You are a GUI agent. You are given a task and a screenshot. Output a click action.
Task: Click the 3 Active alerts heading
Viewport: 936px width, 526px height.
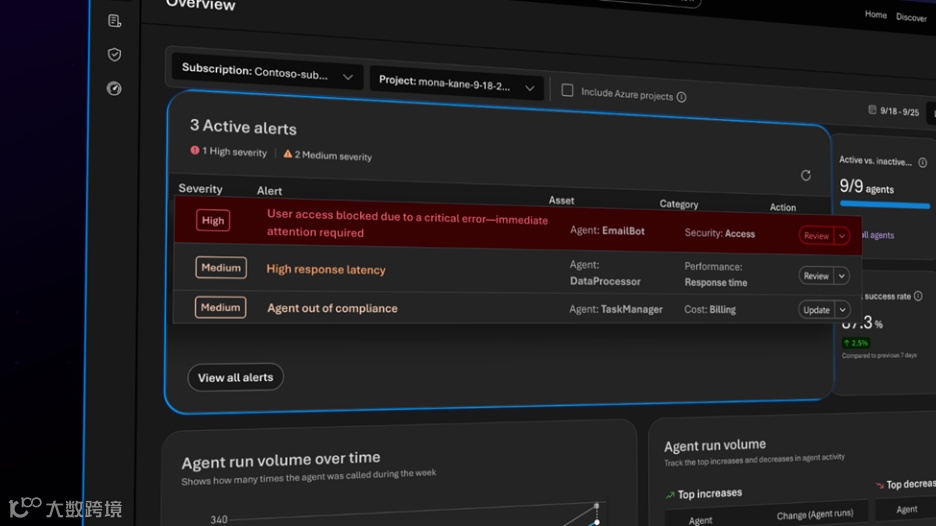pyautogui.click(x=243, y=127)
